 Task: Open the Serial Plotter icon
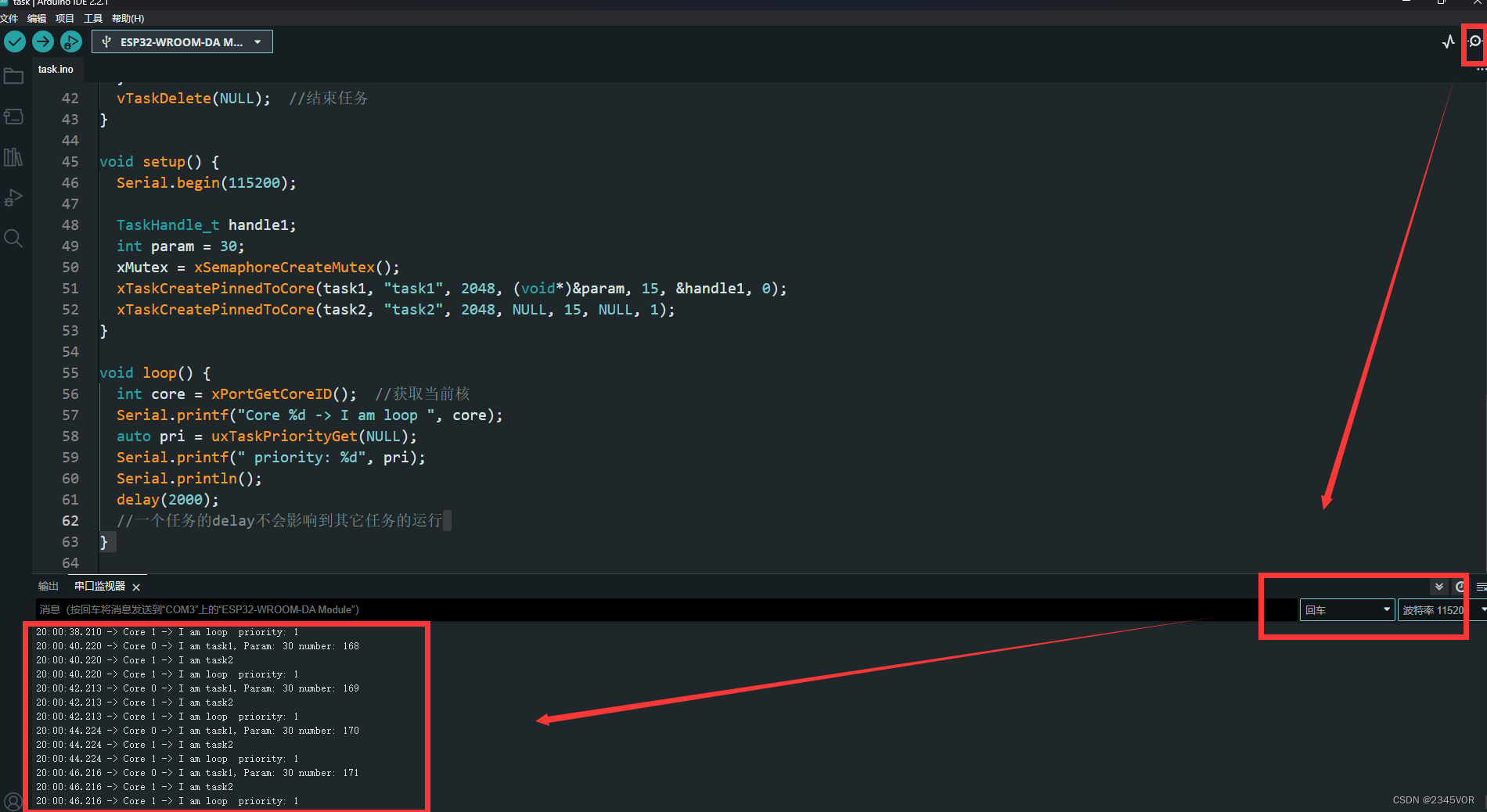[x=1449, y=41]
